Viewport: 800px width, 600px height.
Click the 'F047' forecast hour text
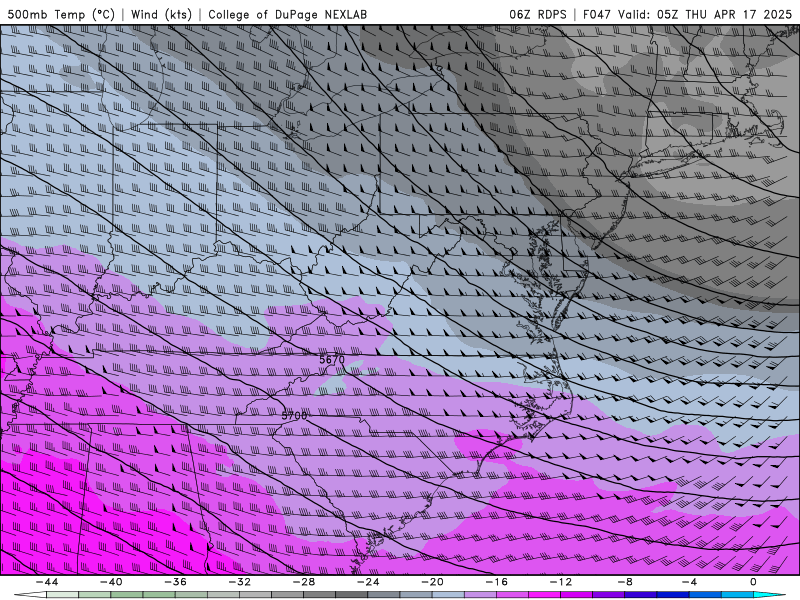pyautogui.click(x=597, y=14)
